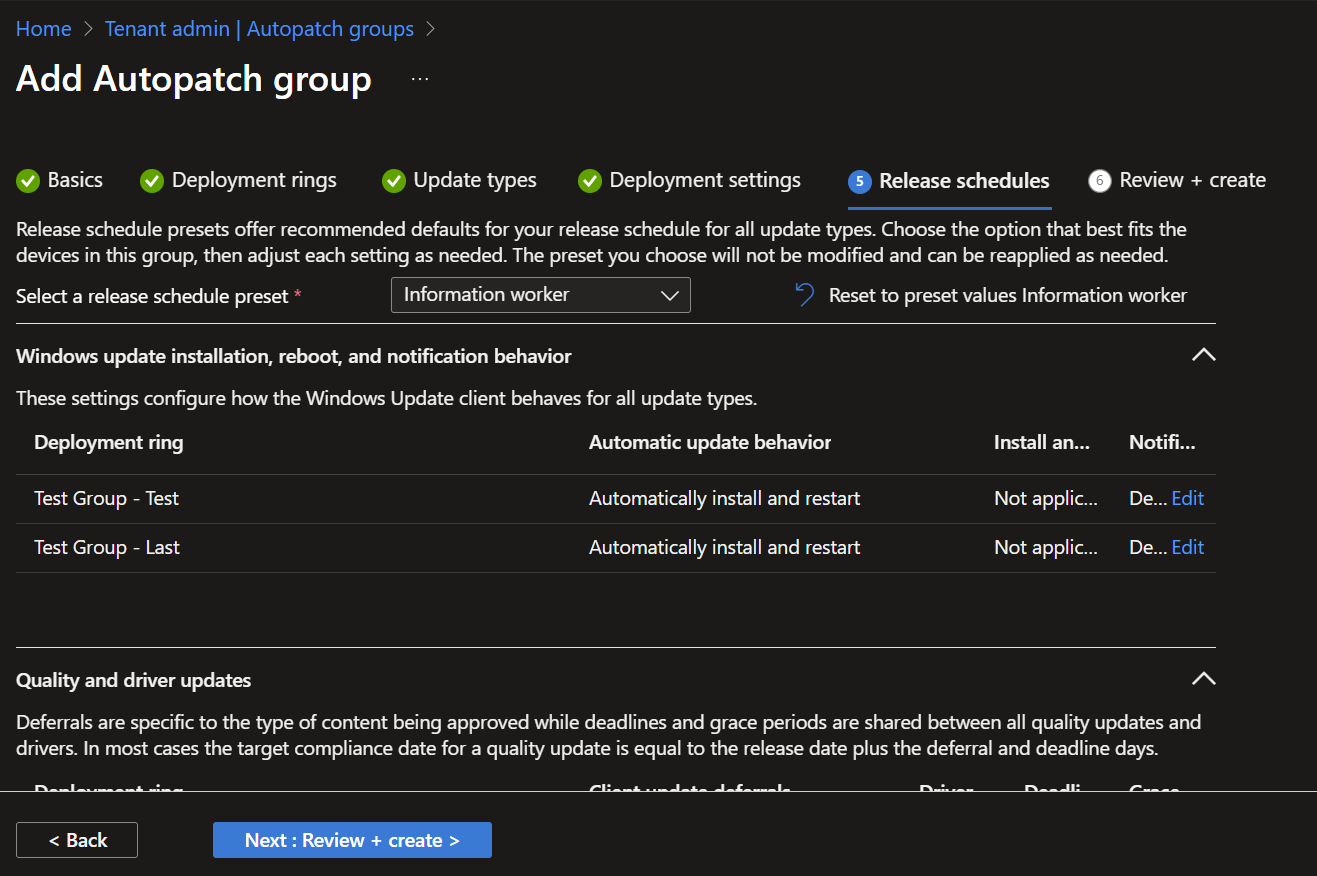Switch to the Deployment rings tab

(x=239, y=181)
